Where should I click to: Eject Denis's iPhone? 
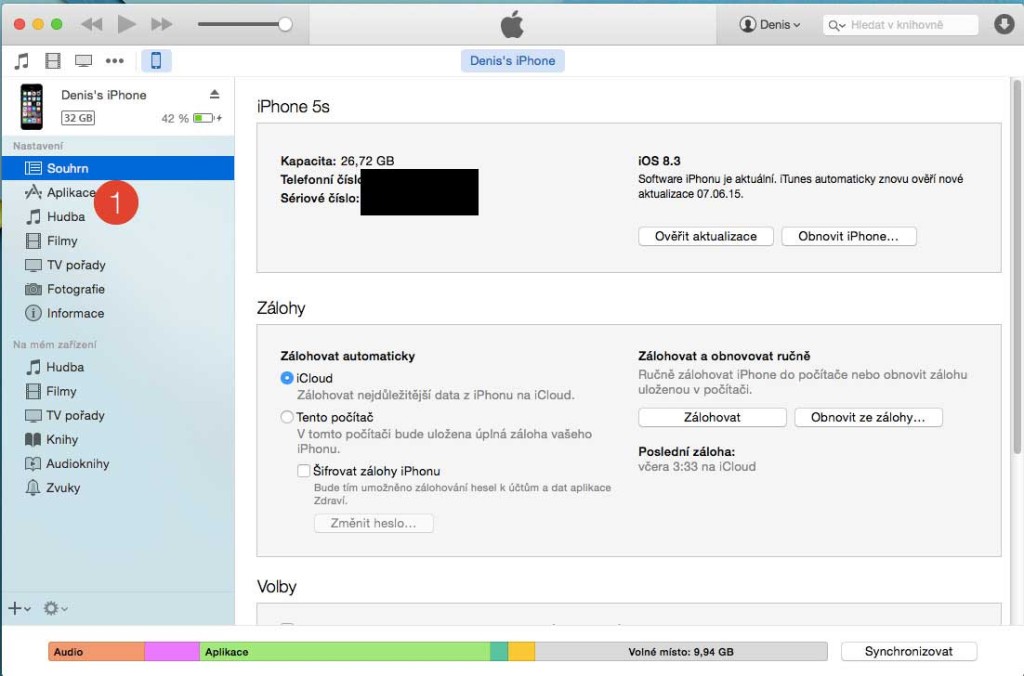click(x=214, y=95)
